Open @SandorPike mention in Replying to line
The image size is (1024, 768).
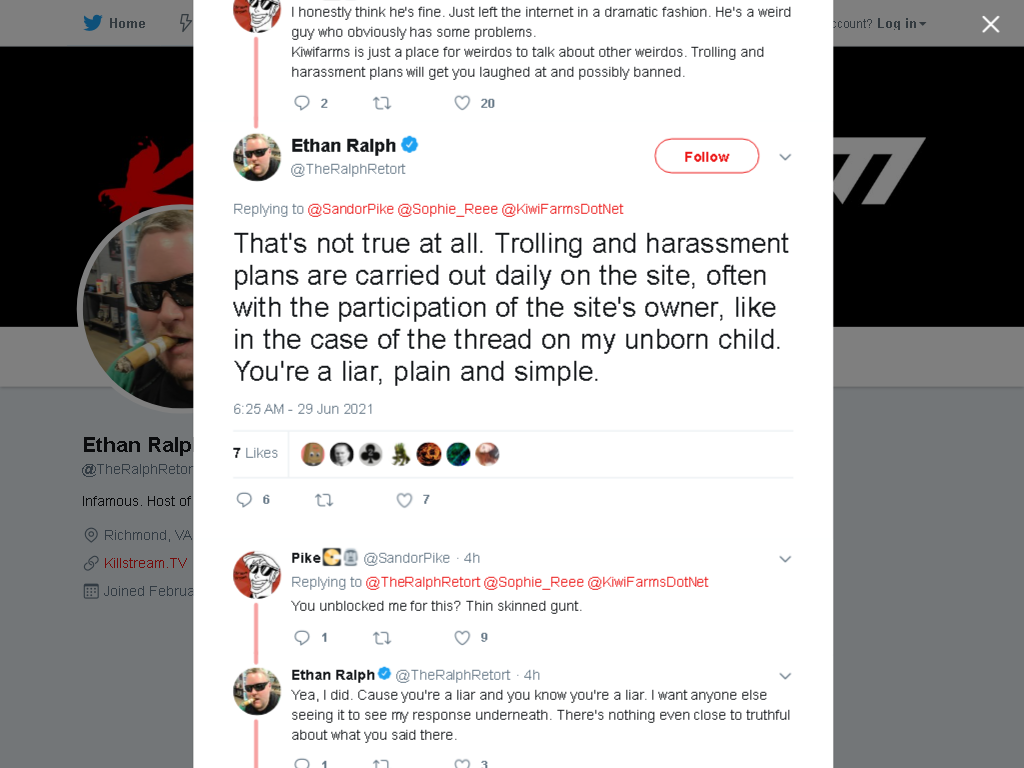point(351,209)
